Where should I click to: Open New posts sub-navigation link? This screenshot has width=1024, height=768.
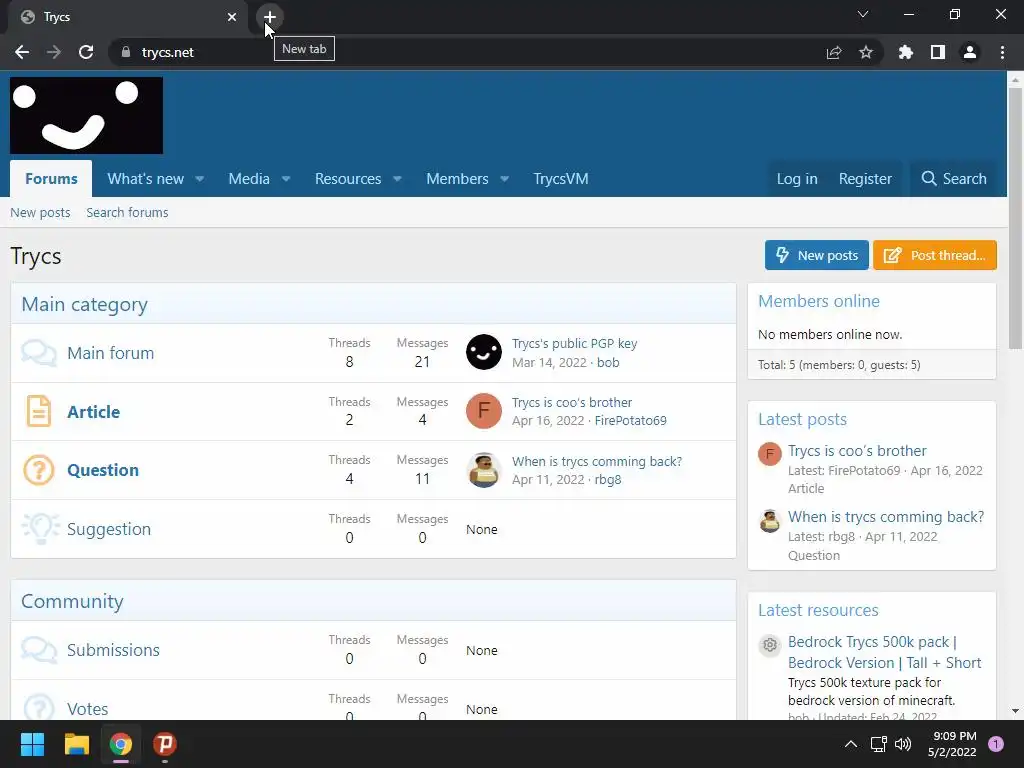[40, 212]
